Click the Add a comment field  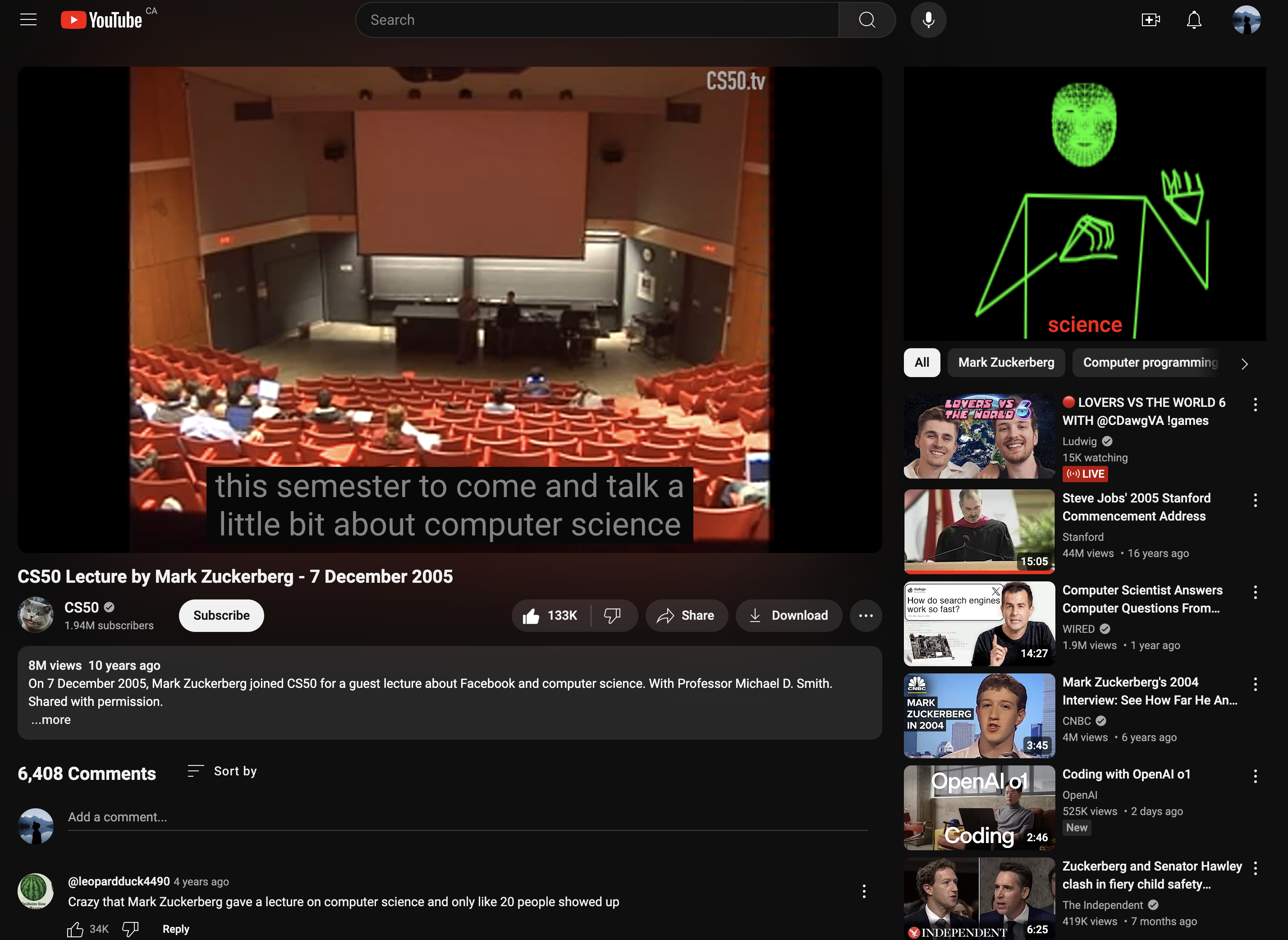(466, 817)
